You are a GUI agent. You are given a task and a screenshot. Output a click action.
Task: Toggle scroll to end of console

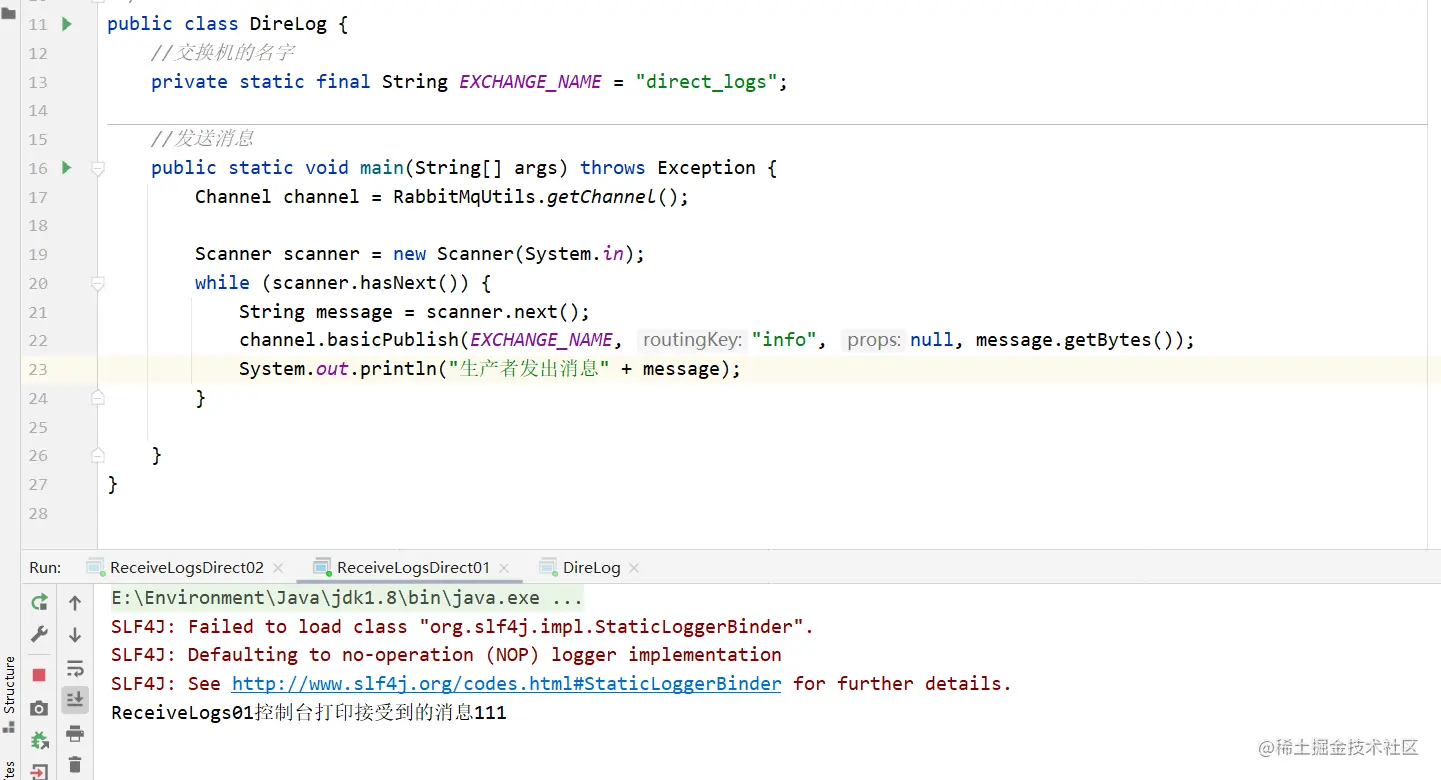(x=75, y=700)
